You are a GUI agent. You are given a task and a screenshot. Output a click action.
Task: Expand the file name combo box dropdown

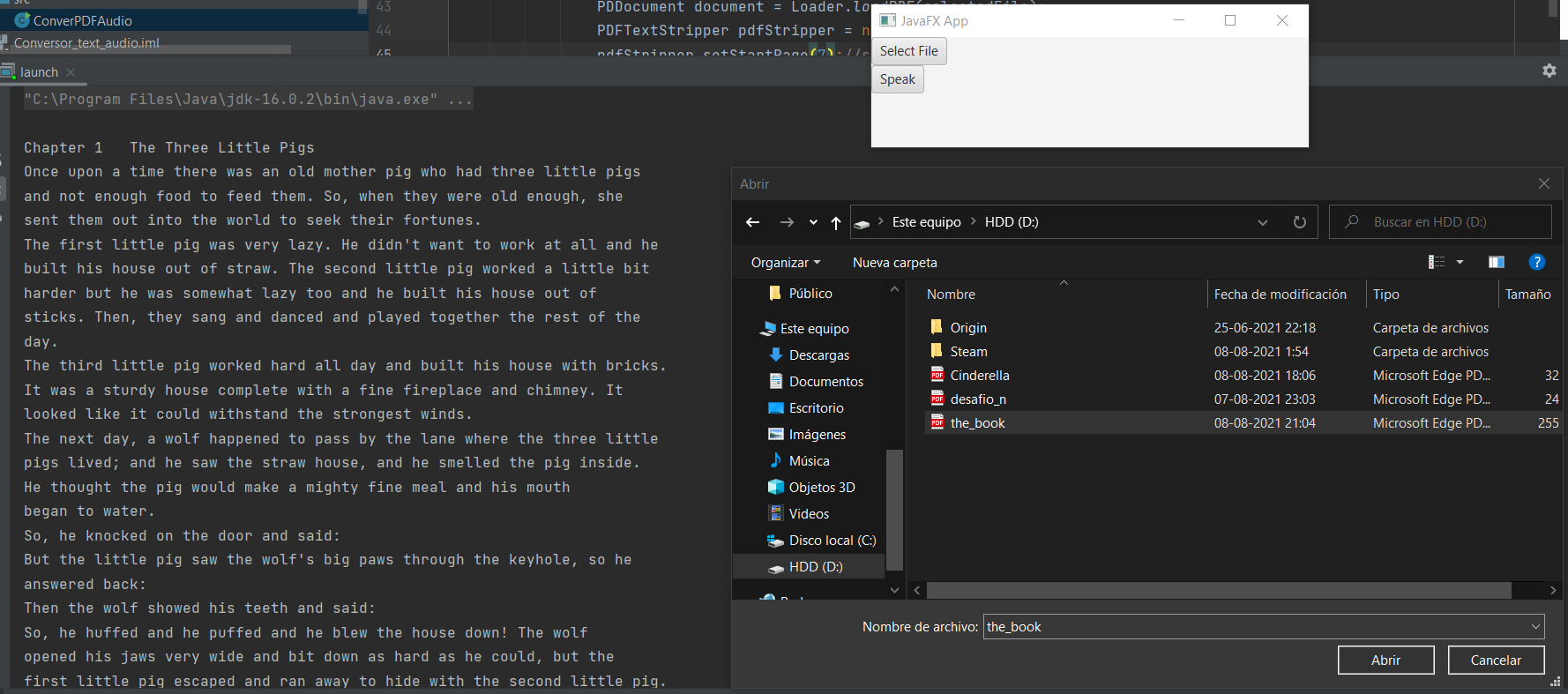pos(1536,626)
